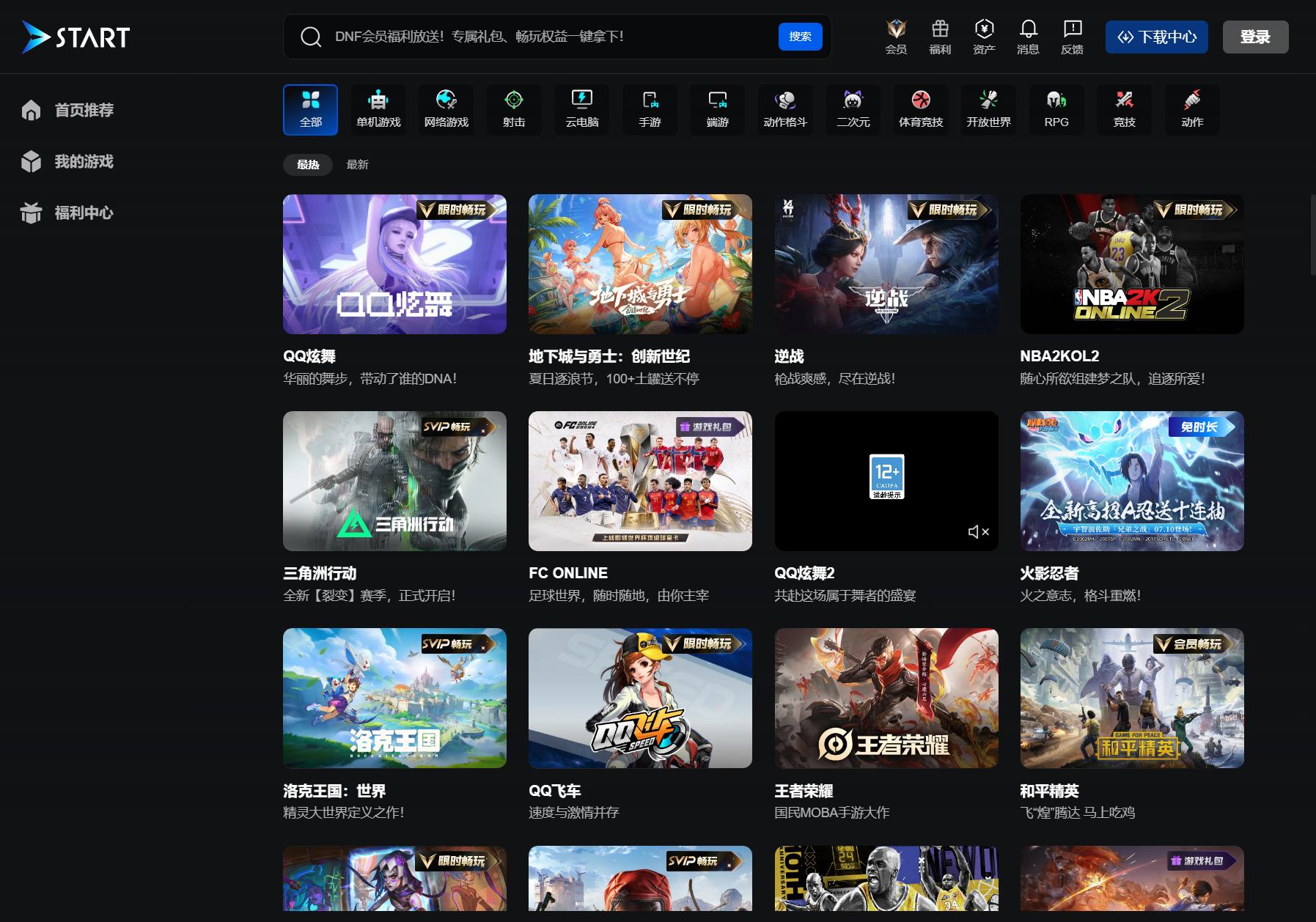Select the 二次元 category
Image resolution: width=1316 pixels, height=922 pixels.
pos(853,110)
